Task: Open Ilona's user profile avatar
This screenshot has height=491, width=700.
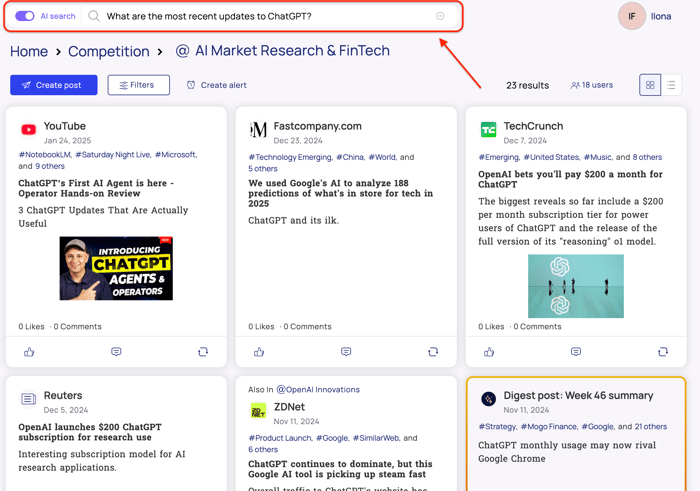Action: (631, 16)
